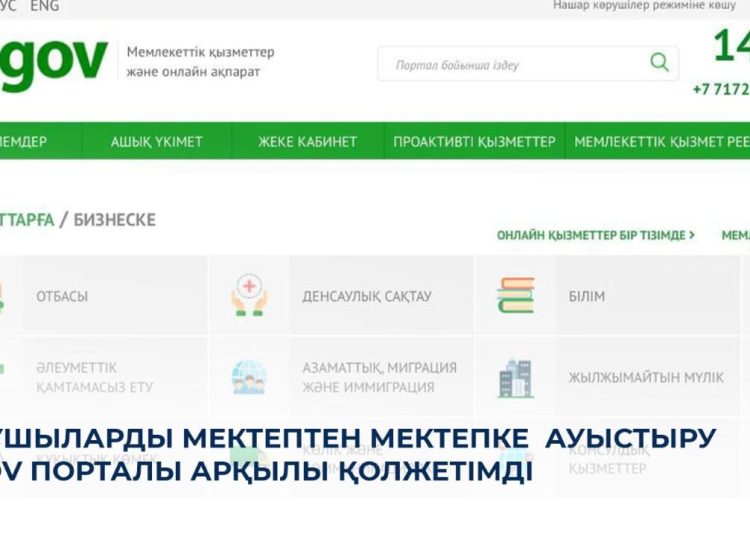Viewport: 750px width, 536px height.
Task: Open the stacked books education icon
Action: click(x=515, y=295)
